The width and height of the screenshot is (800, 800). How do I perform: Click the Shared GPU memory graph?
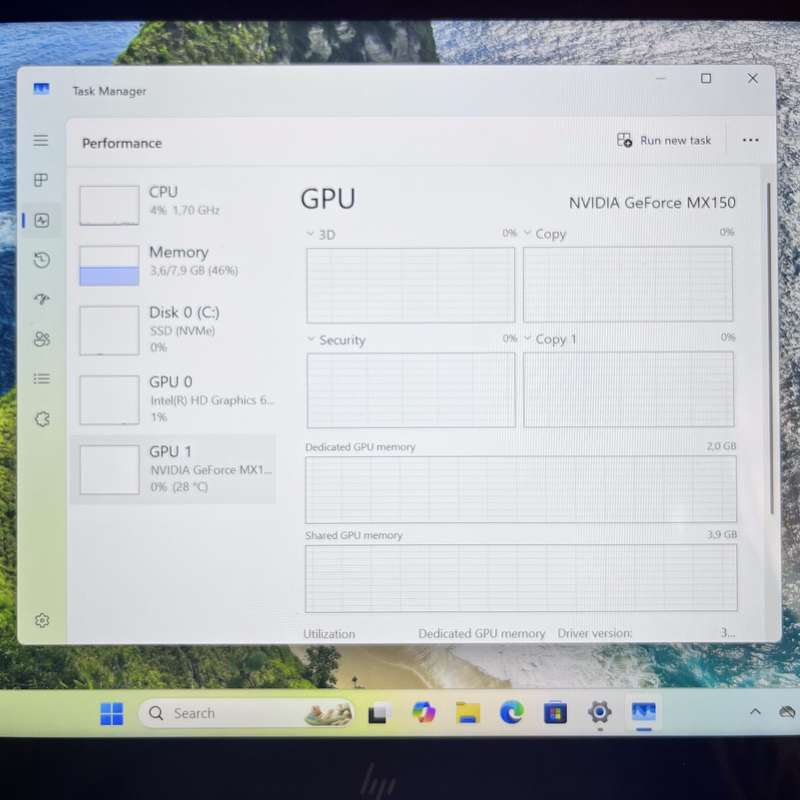coord(521,578)
